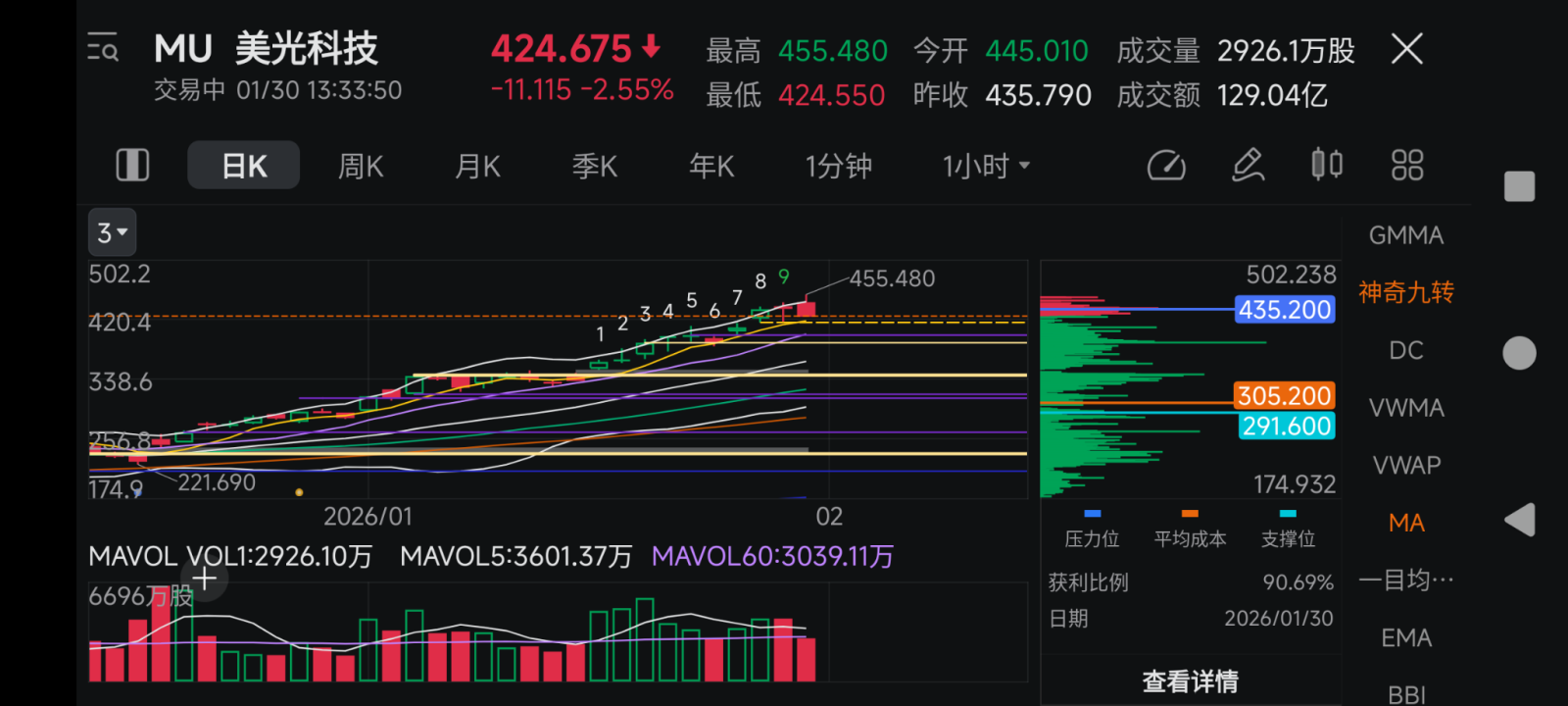Viewport: 1568px width, 706px height.
Task: Enable the VWAP indicator
Action: click(1406, 465)
